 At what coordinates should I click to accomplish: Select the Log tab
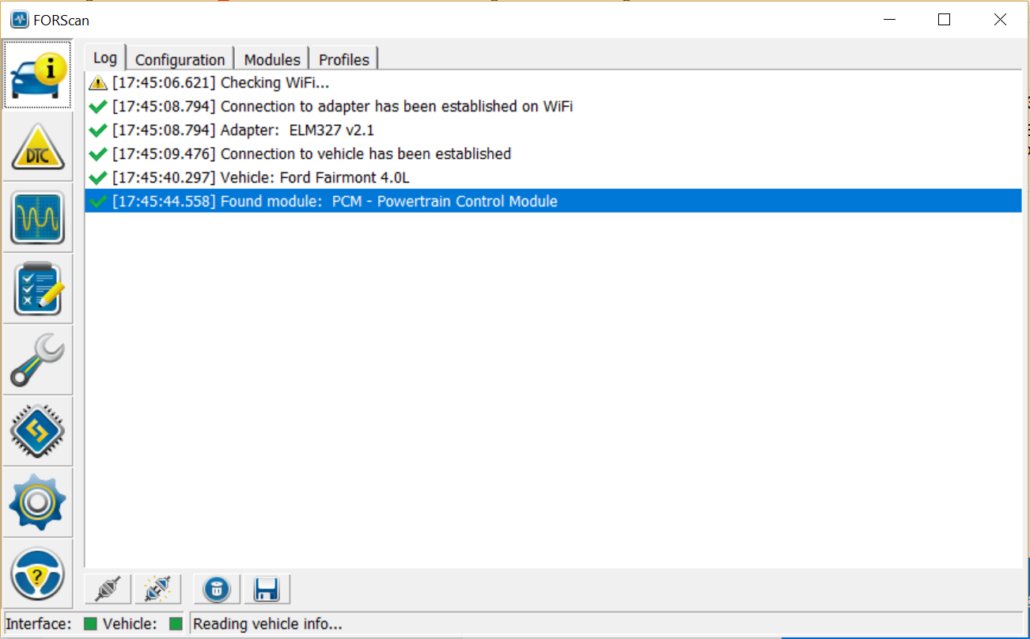point(105,59)
